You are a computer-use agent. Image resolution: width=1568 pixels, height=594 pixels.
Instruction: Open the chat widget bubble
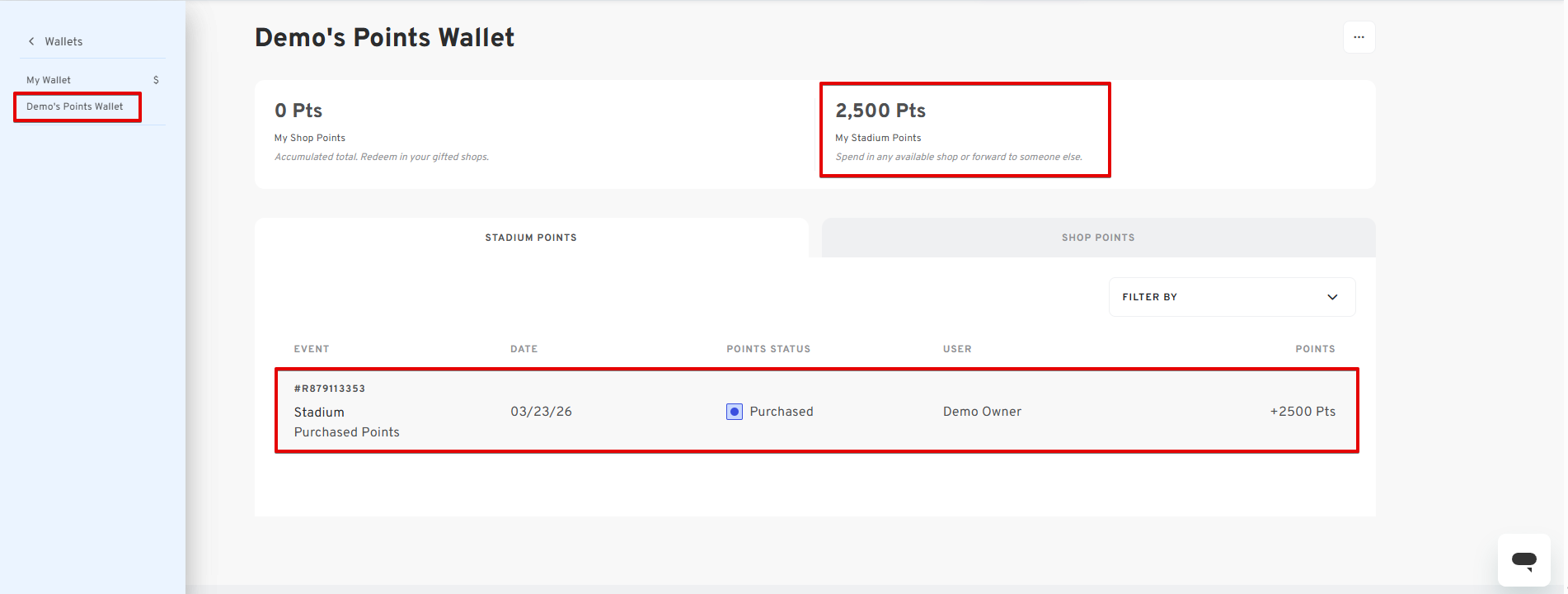click(1523, 561)
